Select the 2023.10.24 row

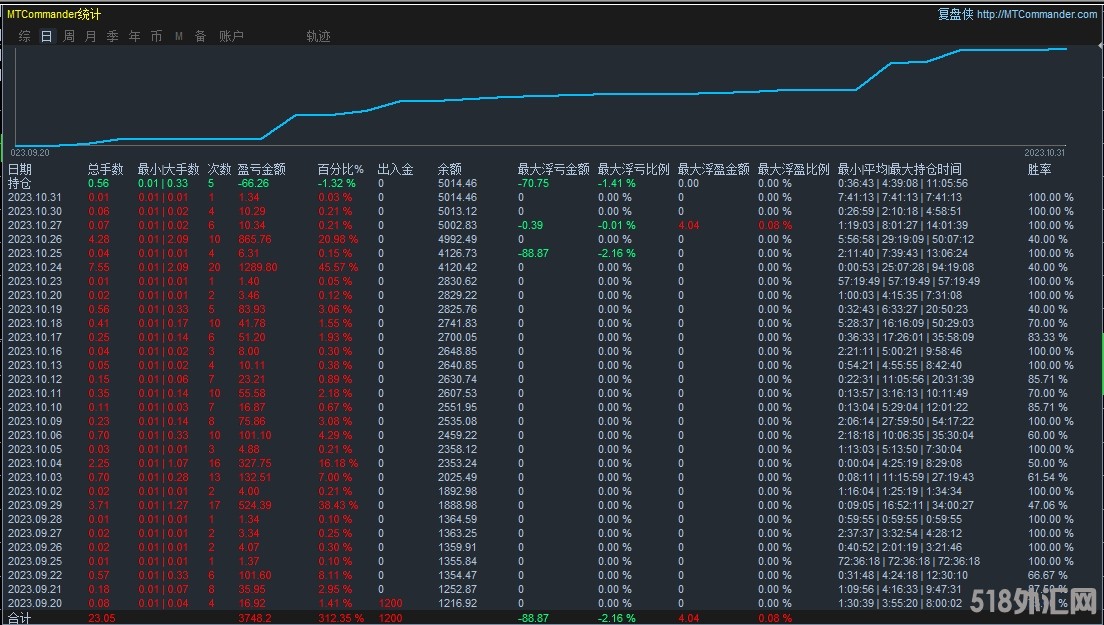[x=35, y=268]
